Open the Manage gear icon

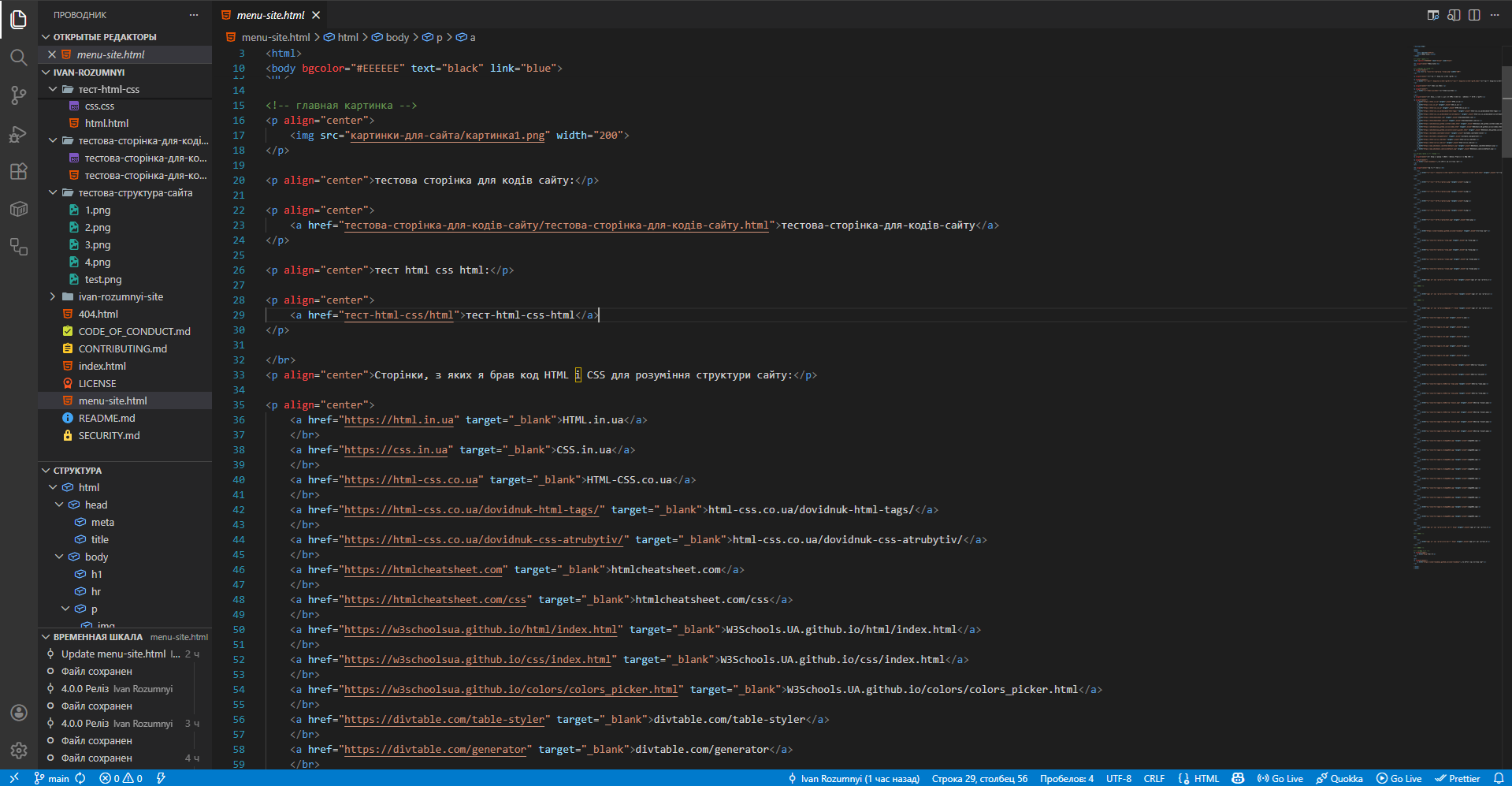(x=18, y=751)
